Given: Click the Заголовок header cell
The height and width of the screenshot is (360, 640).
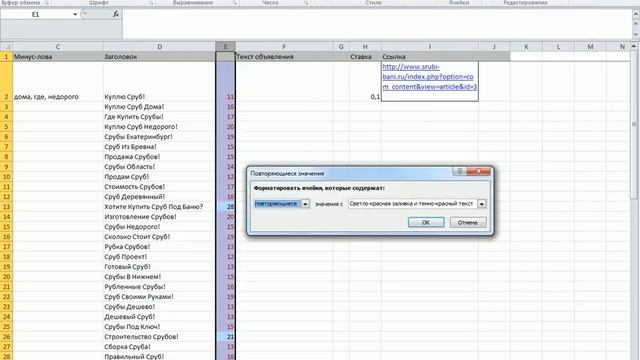Looking at the screenshot, I should [x=159, y=57].
